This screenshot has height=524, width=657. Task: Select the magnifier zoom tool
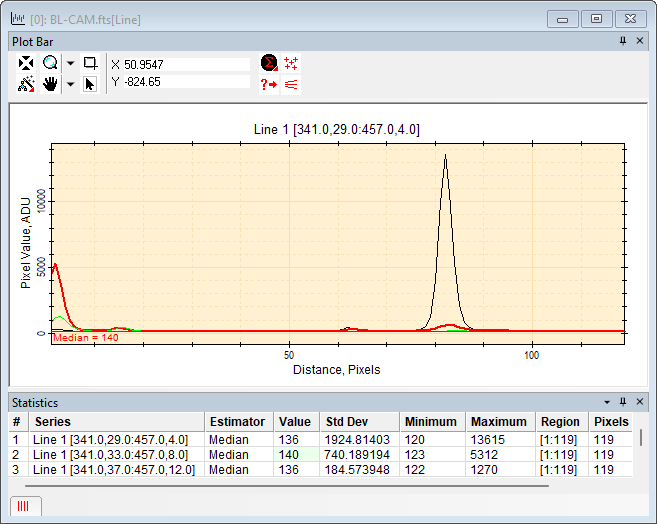[x=50, y=63]
